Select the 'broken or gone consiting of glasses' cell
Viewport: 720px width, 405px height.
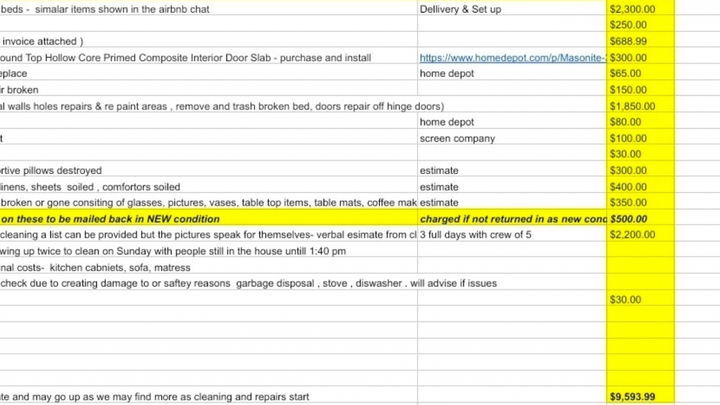[x=208, y=202]
